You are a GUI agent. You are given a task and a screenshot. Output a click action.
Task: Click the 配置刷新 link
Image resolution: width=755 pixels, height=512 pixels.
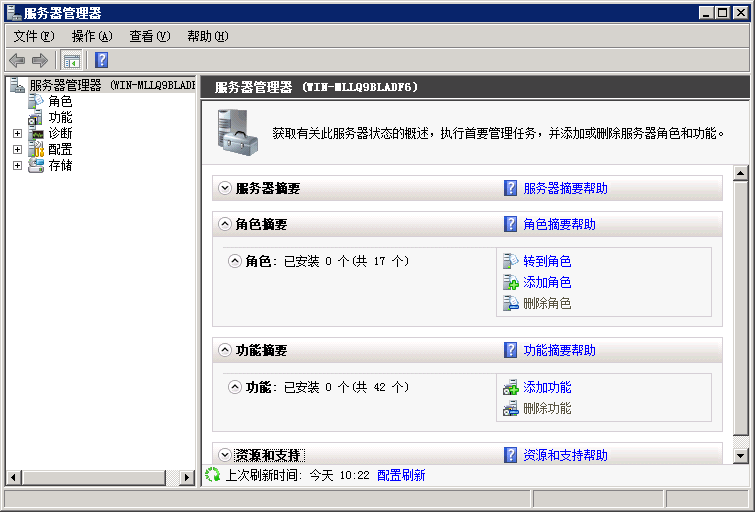401,475
